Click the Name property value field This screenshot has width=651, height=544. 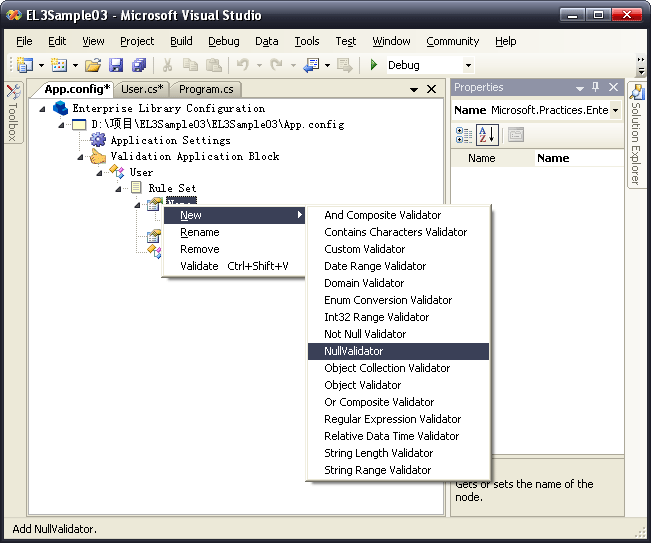(x=579, y=158)
